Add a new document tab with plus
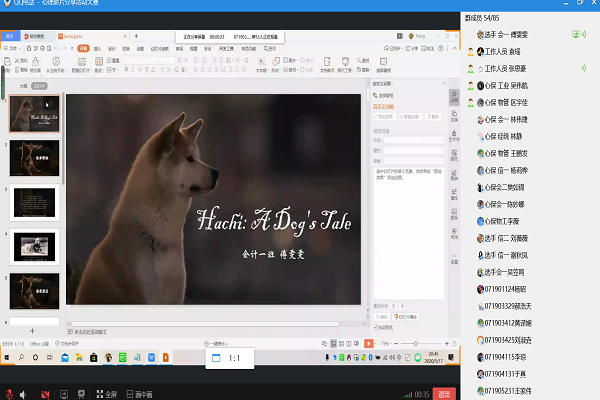Viewport: 600px width, 400px height. tap(136, 36)
